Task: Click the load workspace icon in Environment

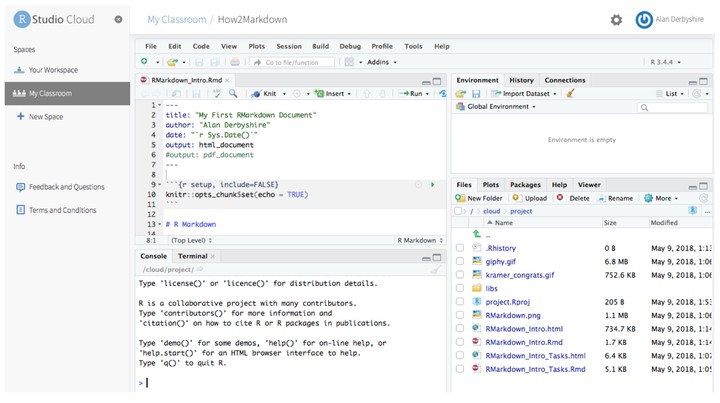Action: (x=461, y=94)
